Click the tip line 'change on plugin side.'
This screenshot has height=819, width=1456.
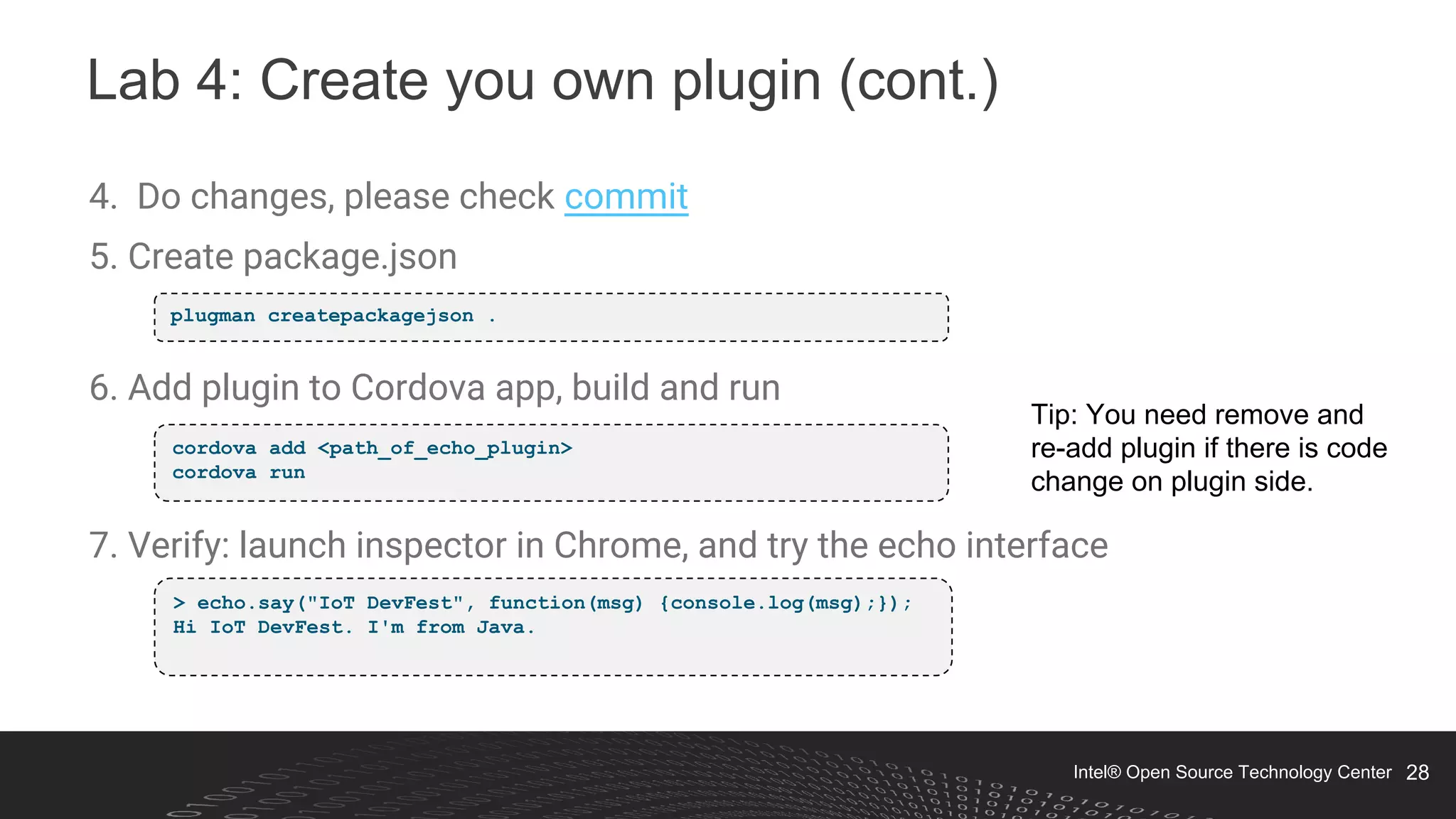1172,482
